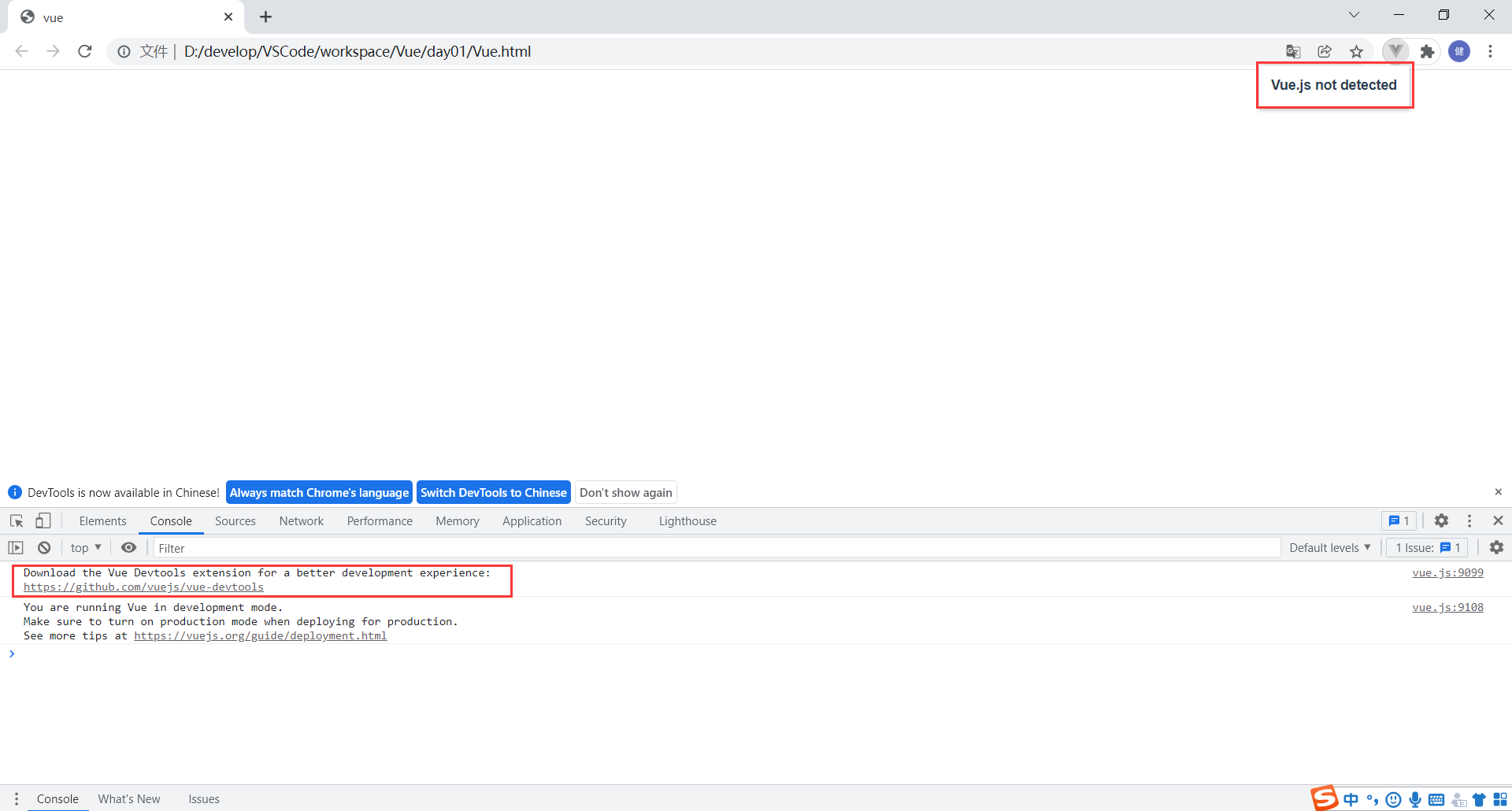Open the Sogou toolbox grid icon

click(1500, 799)
